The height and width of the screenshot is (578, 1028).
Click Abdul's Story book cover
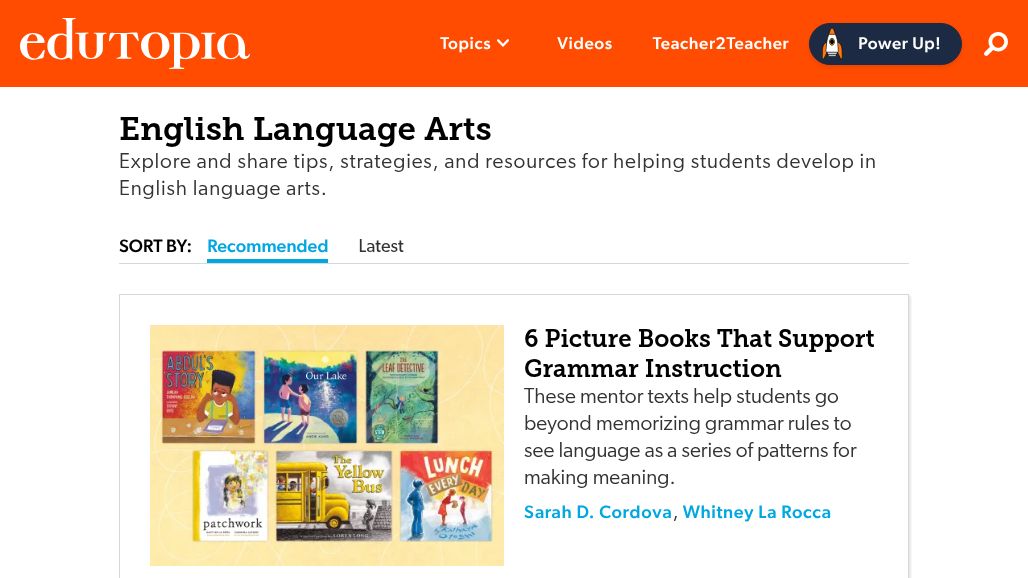pos(208,396)
